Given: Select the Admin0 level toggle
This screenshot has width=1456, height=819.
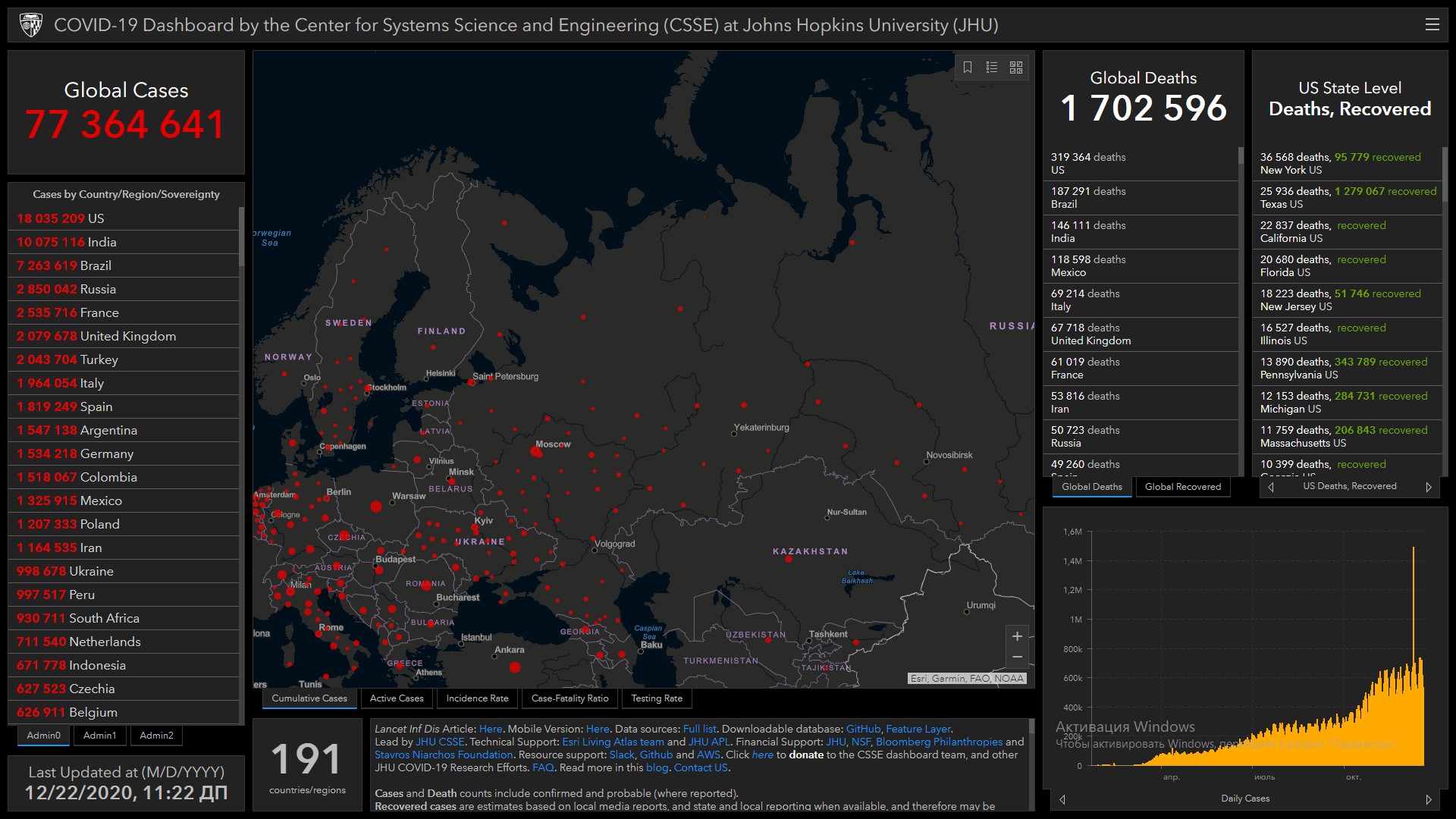Looking at the screenshot, I should pos(43,735).
